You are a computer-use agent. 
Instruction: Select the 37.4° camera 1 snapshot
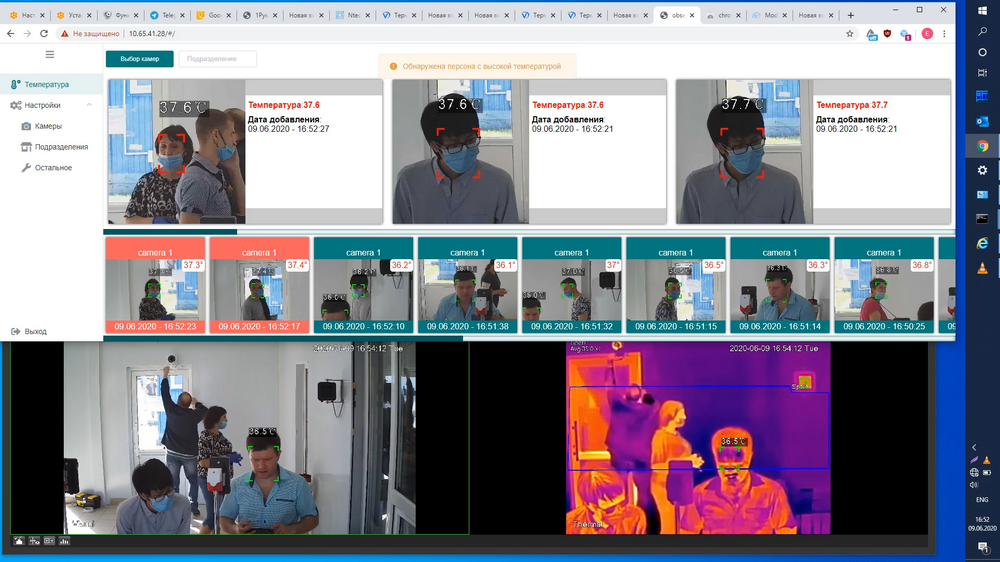coord(259,285)
